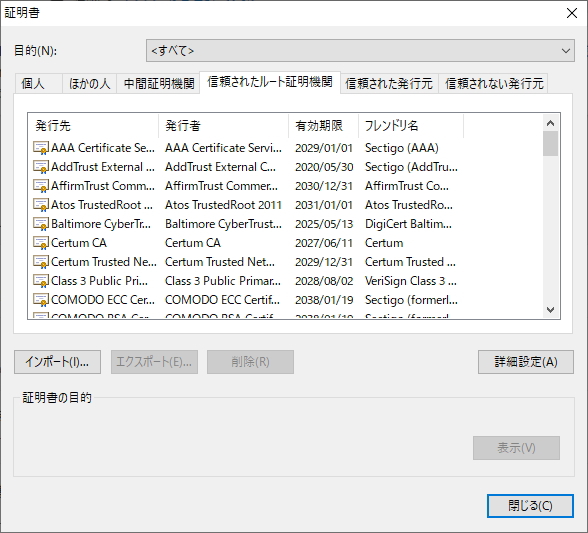Sort by the フレンドリ名 column header
Screen dimensions: 588x533
[411, 126]
